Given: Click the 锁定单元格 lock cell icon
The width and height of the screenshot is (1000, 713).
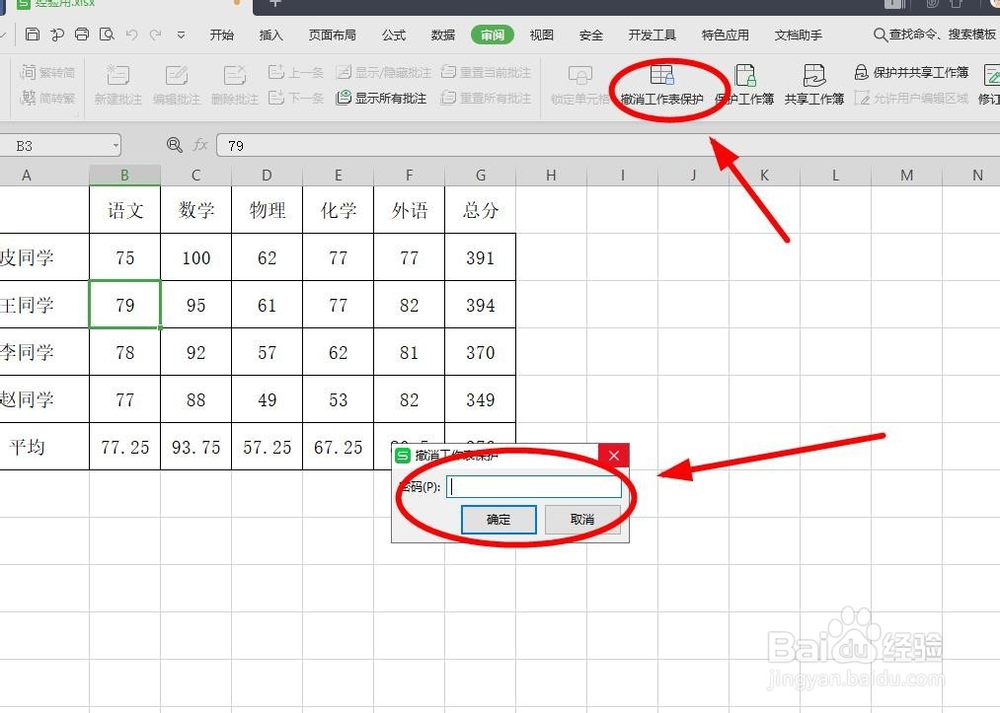Looking at the screenshot, I should tap(580, 85).
